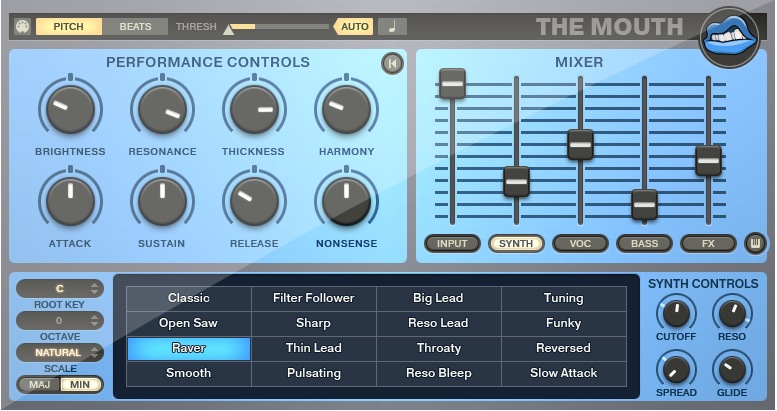This screenshot has width=777, height=411.
Task: Pick the Slow Attack preset
Action: tap(564, 373)
